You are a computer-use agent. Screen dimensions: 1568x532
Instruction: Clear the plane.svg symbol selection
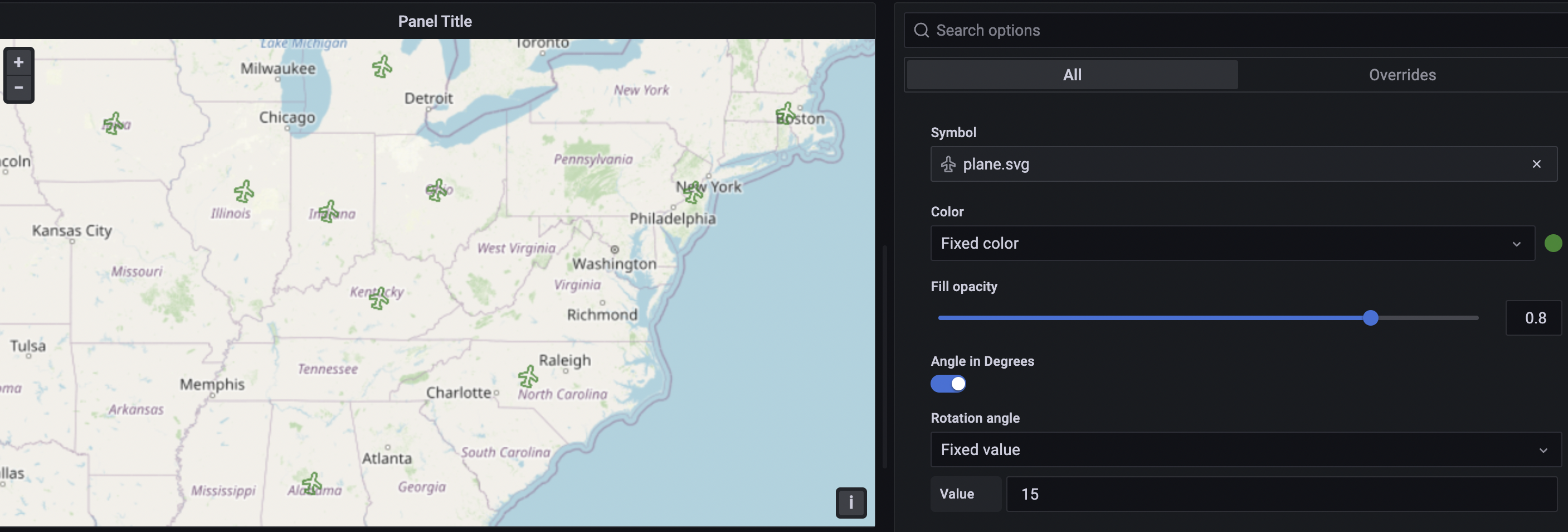tap(1536, 164)
